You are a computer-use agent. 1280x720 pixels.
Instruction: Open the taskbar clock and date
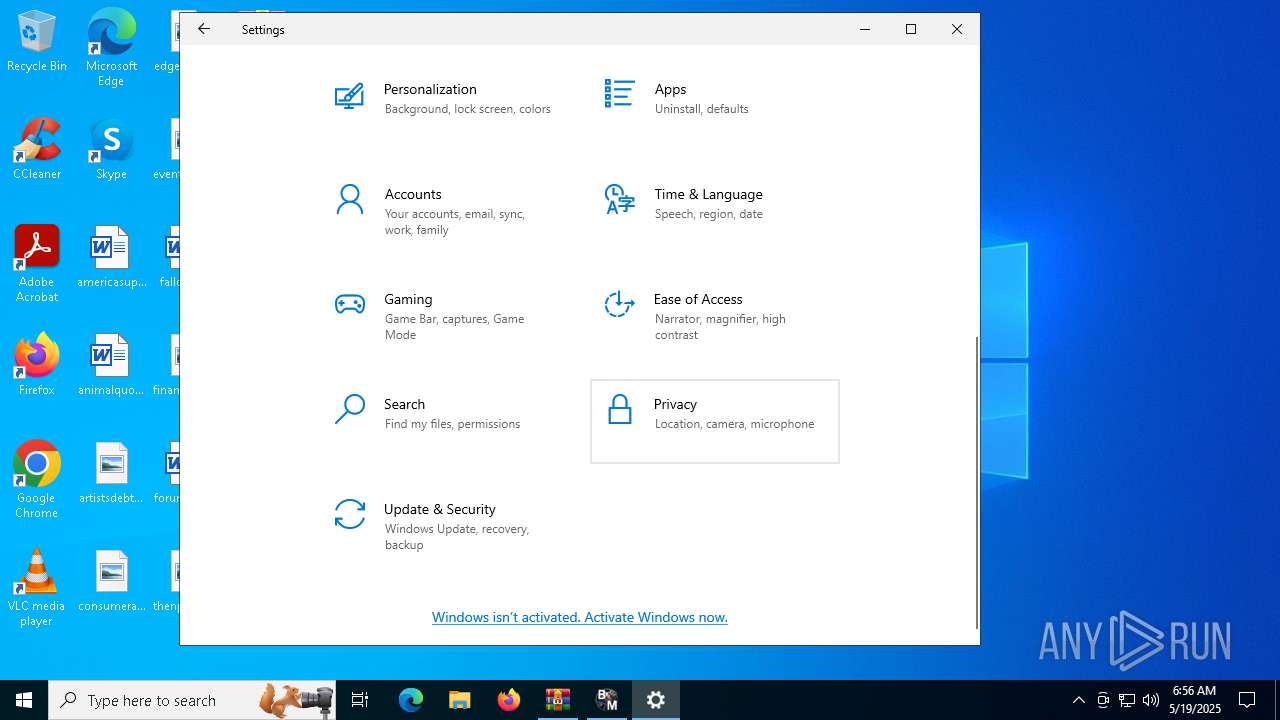point(1195,700)
